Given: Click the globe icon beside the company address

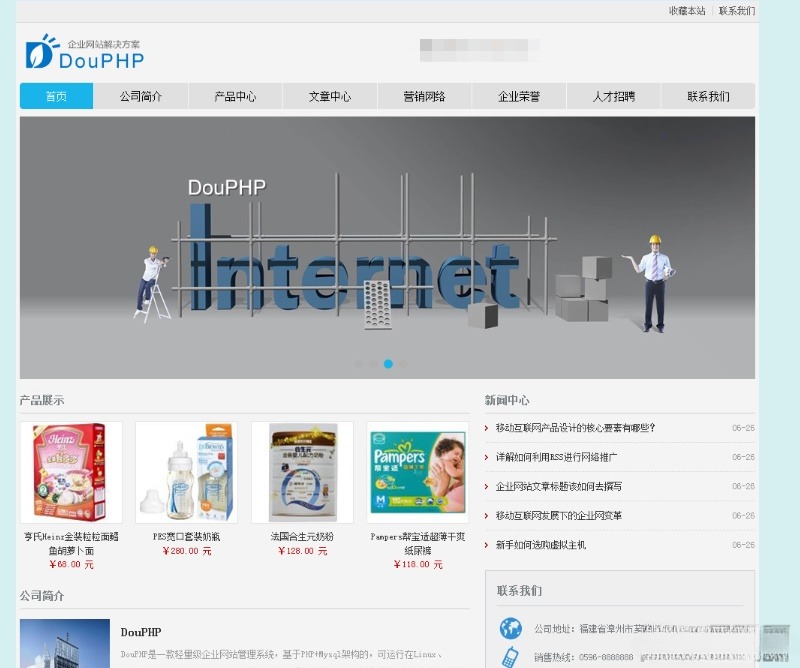Looking at the screenshot, I should click(x=510, y=630).
